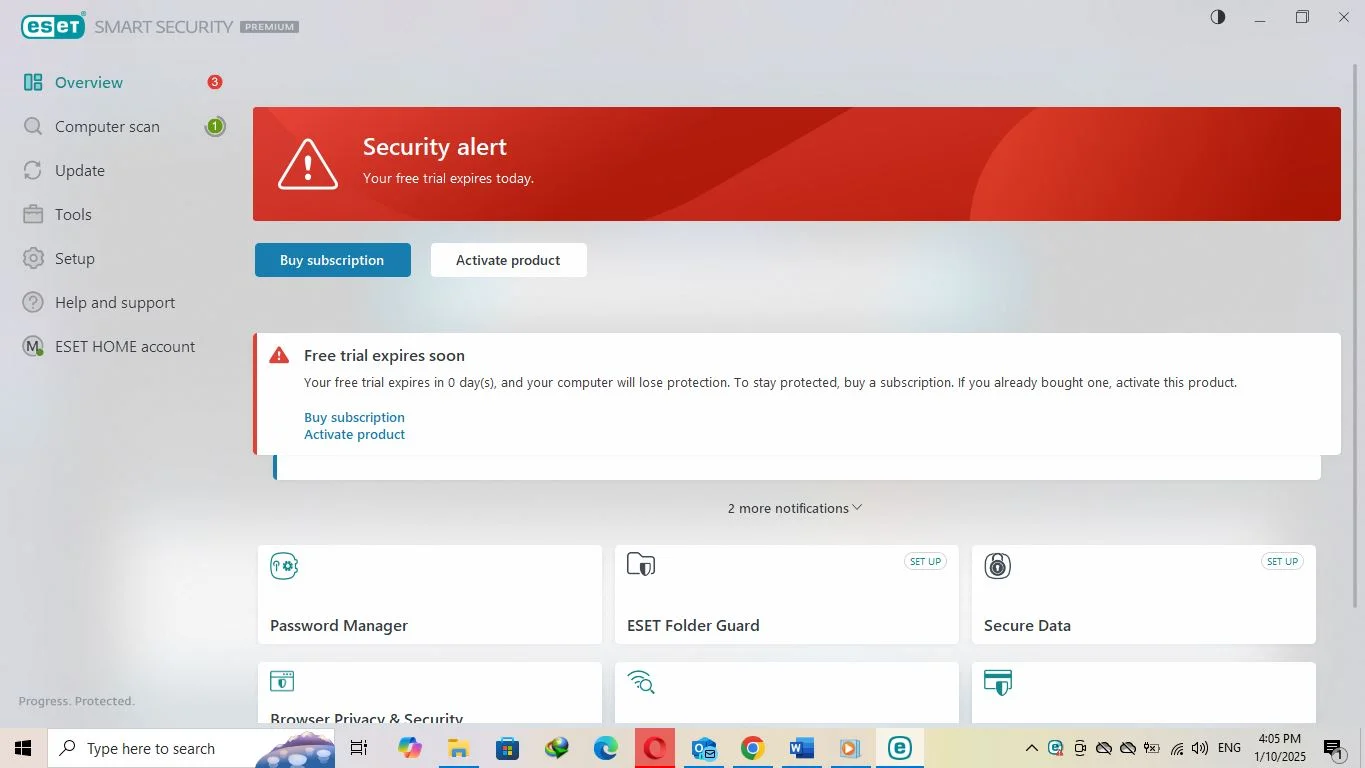Click the green 1 badge beside Computer scan
The width and height of the screenshot is (1365, 768).
[x=214, y=126]
